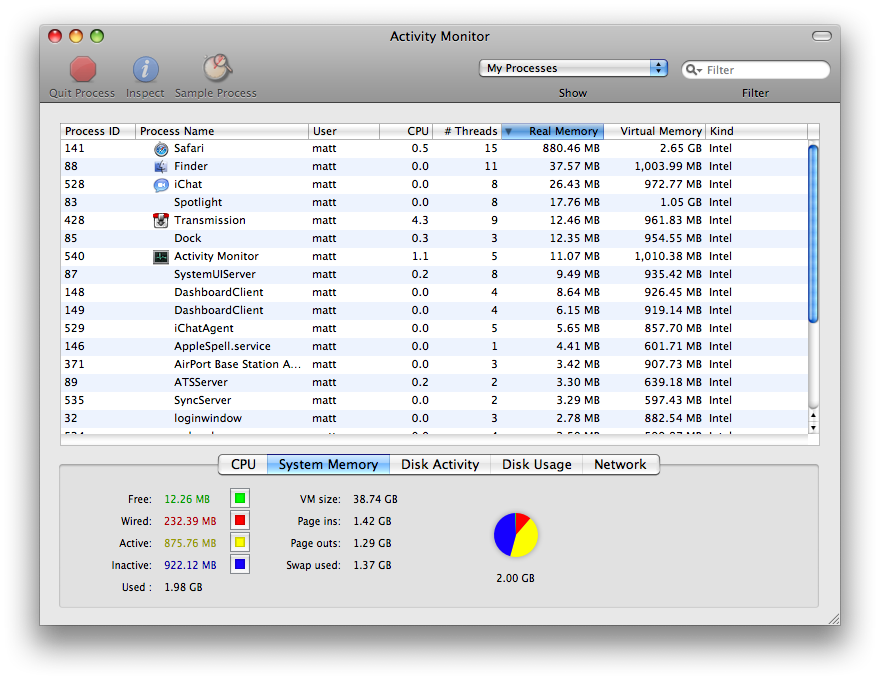This screenshot has height=680, width=880.
Task: Click the toolbar toggle pill button
Action: [x=822, y=36]
